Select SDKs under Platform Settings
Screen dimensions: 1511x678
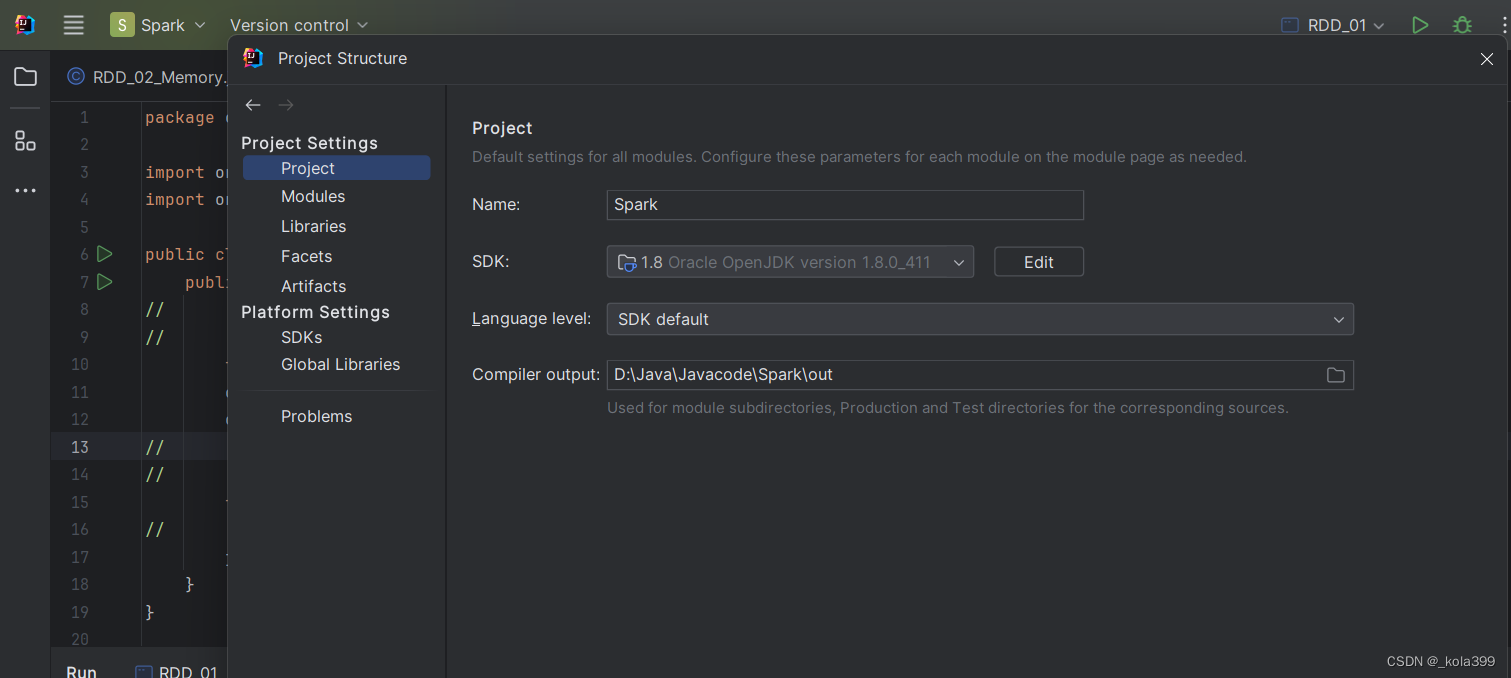point(301,337)
